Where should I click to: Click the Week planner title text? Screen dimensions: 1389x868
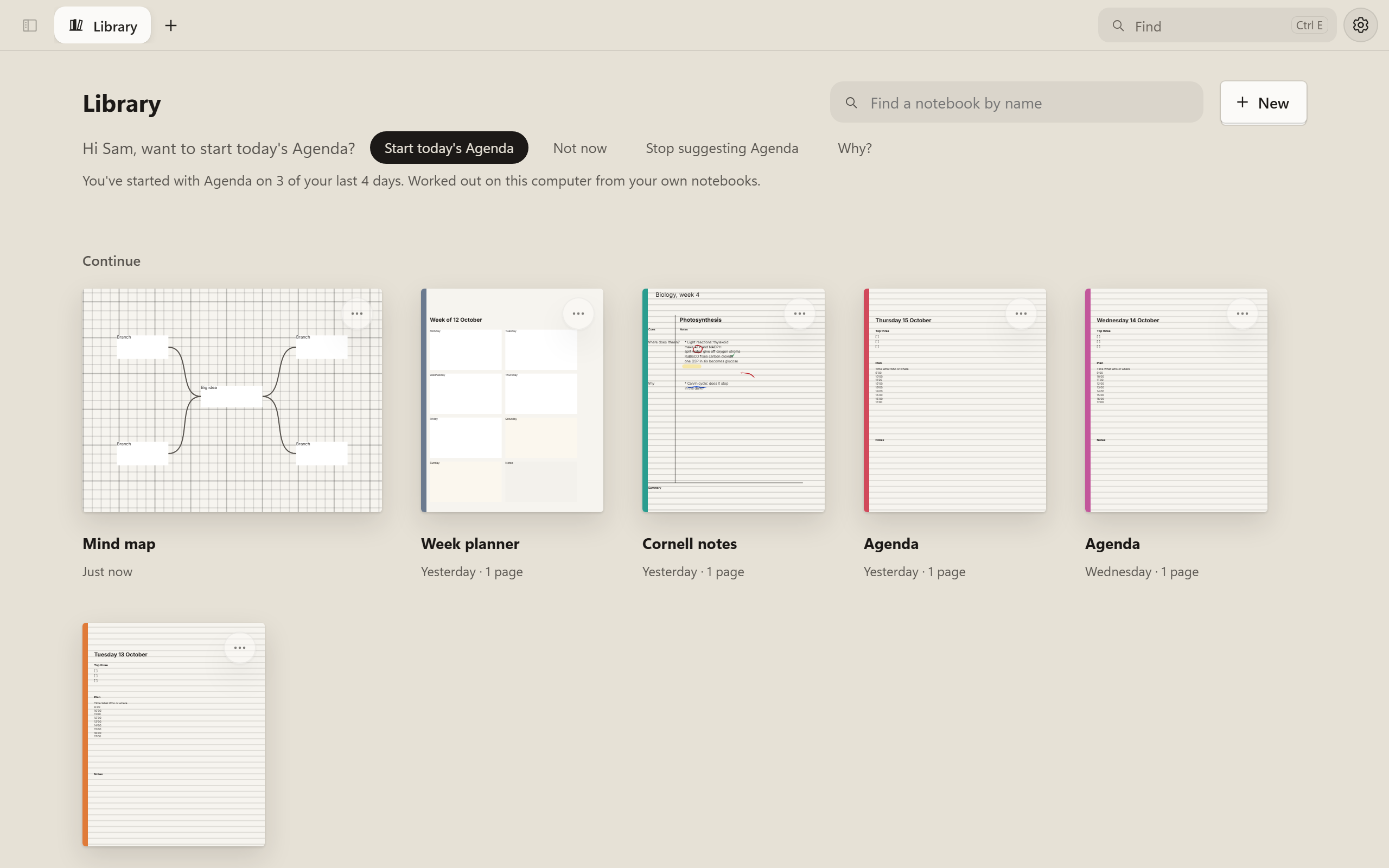pos(470,544)
